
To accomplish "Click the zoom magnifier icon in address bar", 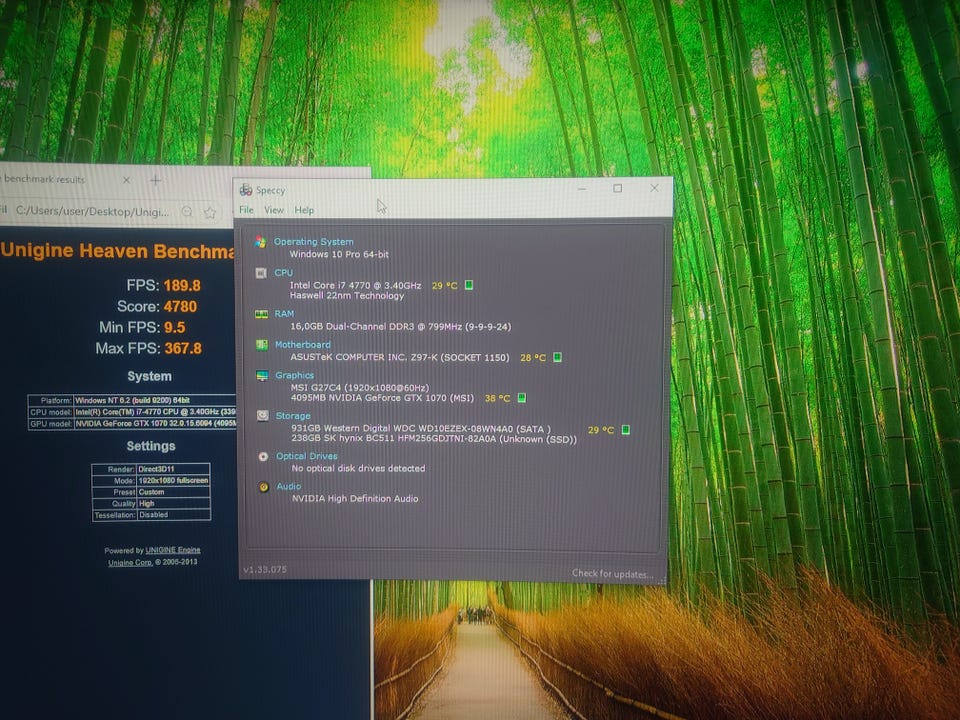I will 187,212.
